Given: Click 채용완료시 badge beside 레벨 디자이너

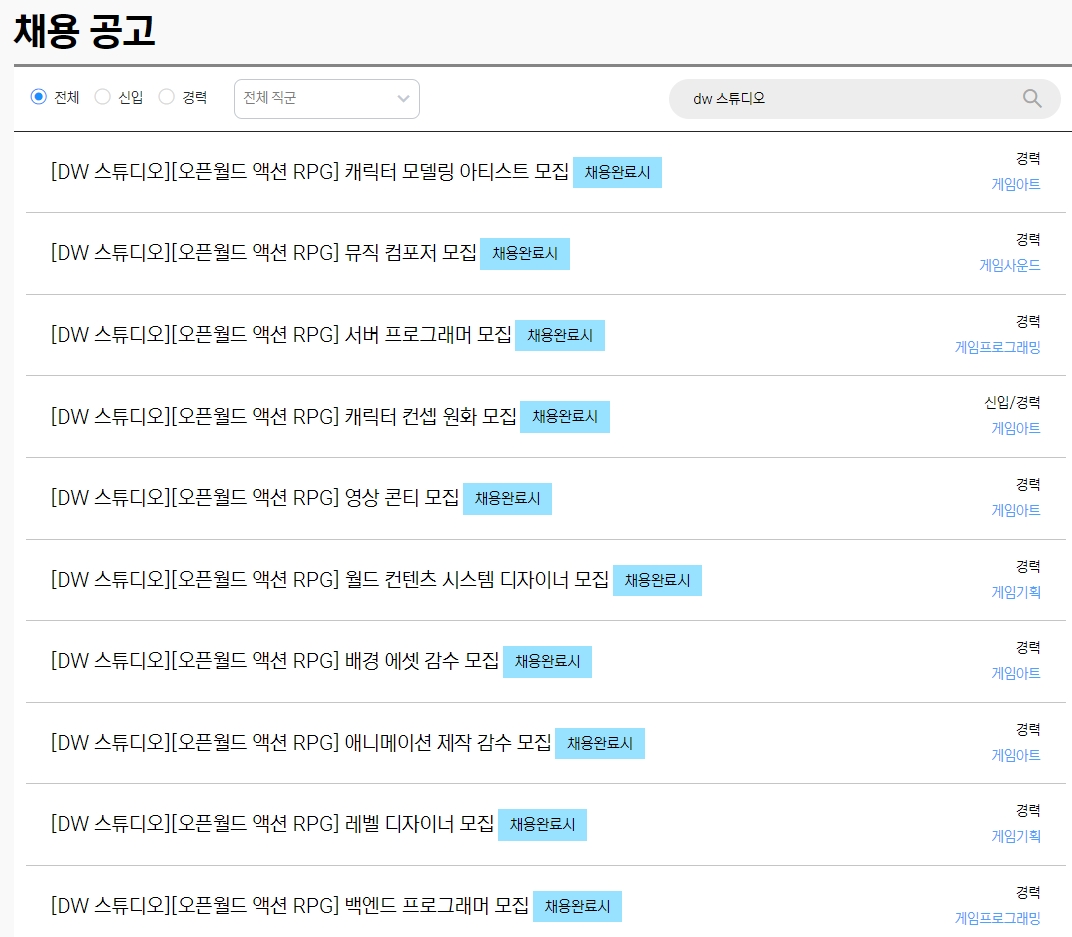Looking at the screenshot, I should 542,825.
